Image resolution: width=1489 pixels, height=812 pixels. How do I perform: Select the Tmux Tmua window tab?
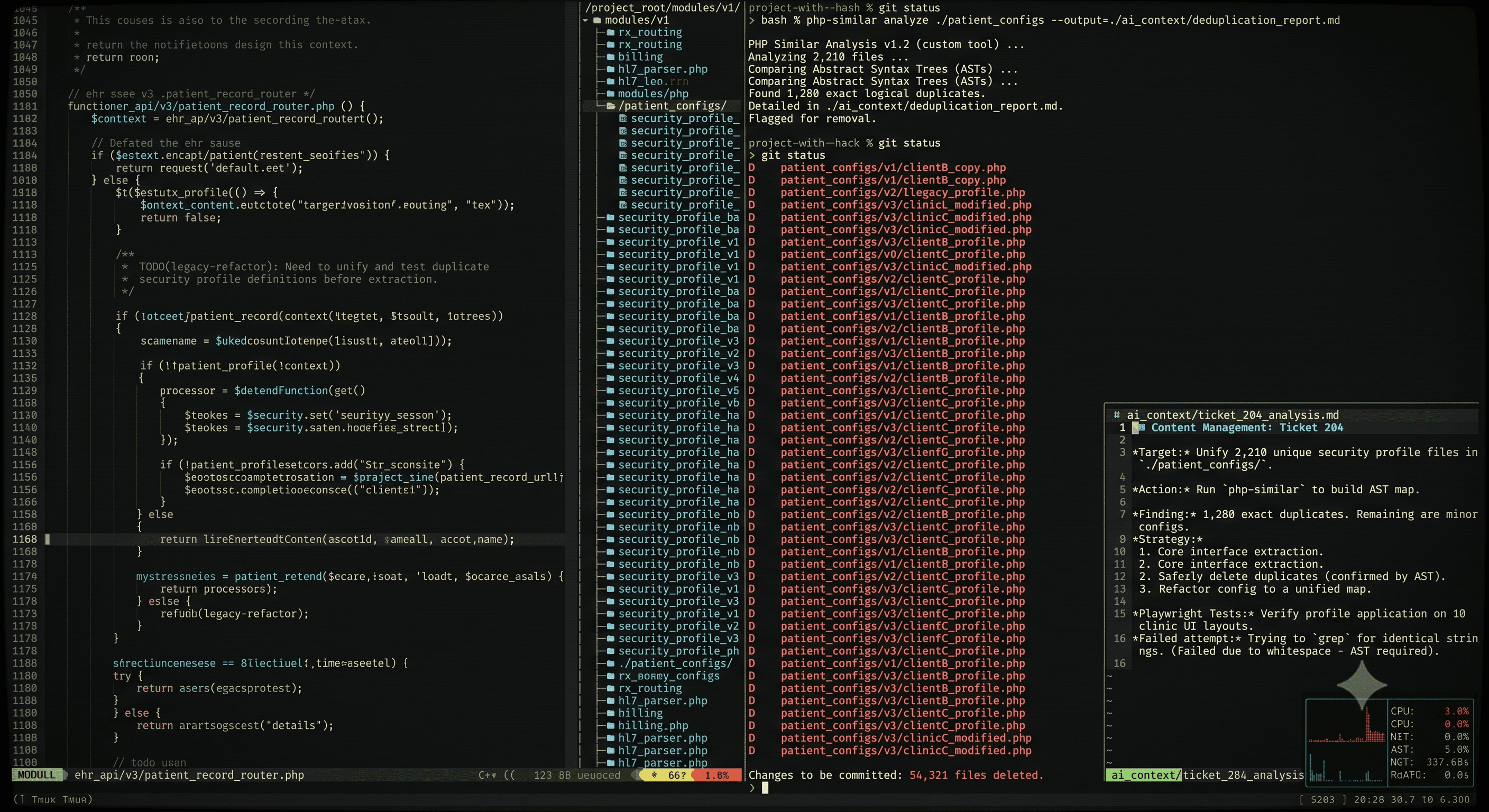[53, 799]
